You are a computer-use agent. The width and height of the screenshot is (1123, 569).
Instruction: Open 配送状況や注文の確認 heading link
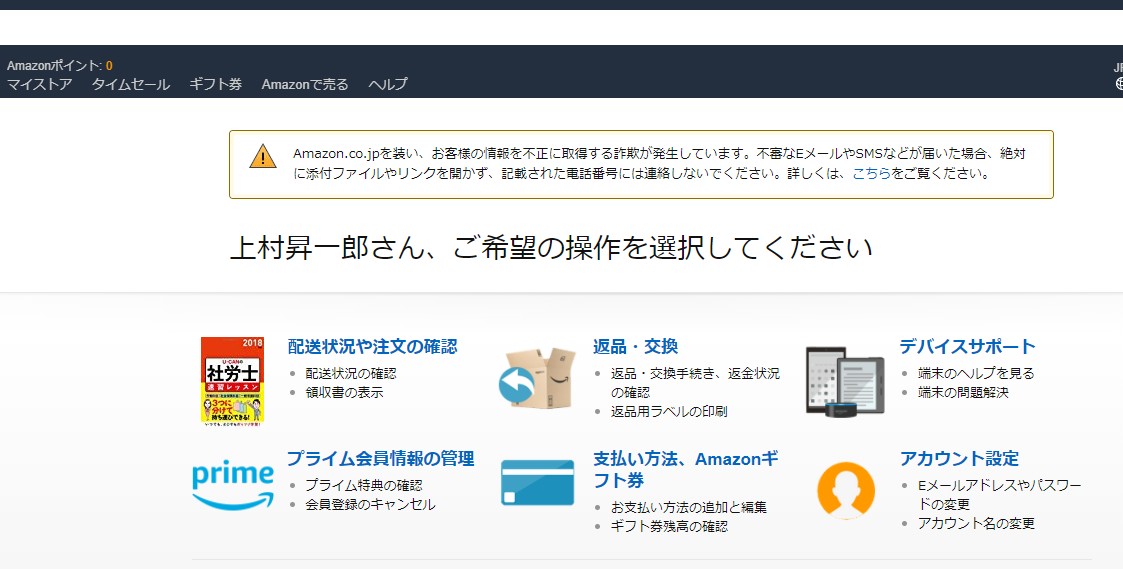click(x=372, y=347)
